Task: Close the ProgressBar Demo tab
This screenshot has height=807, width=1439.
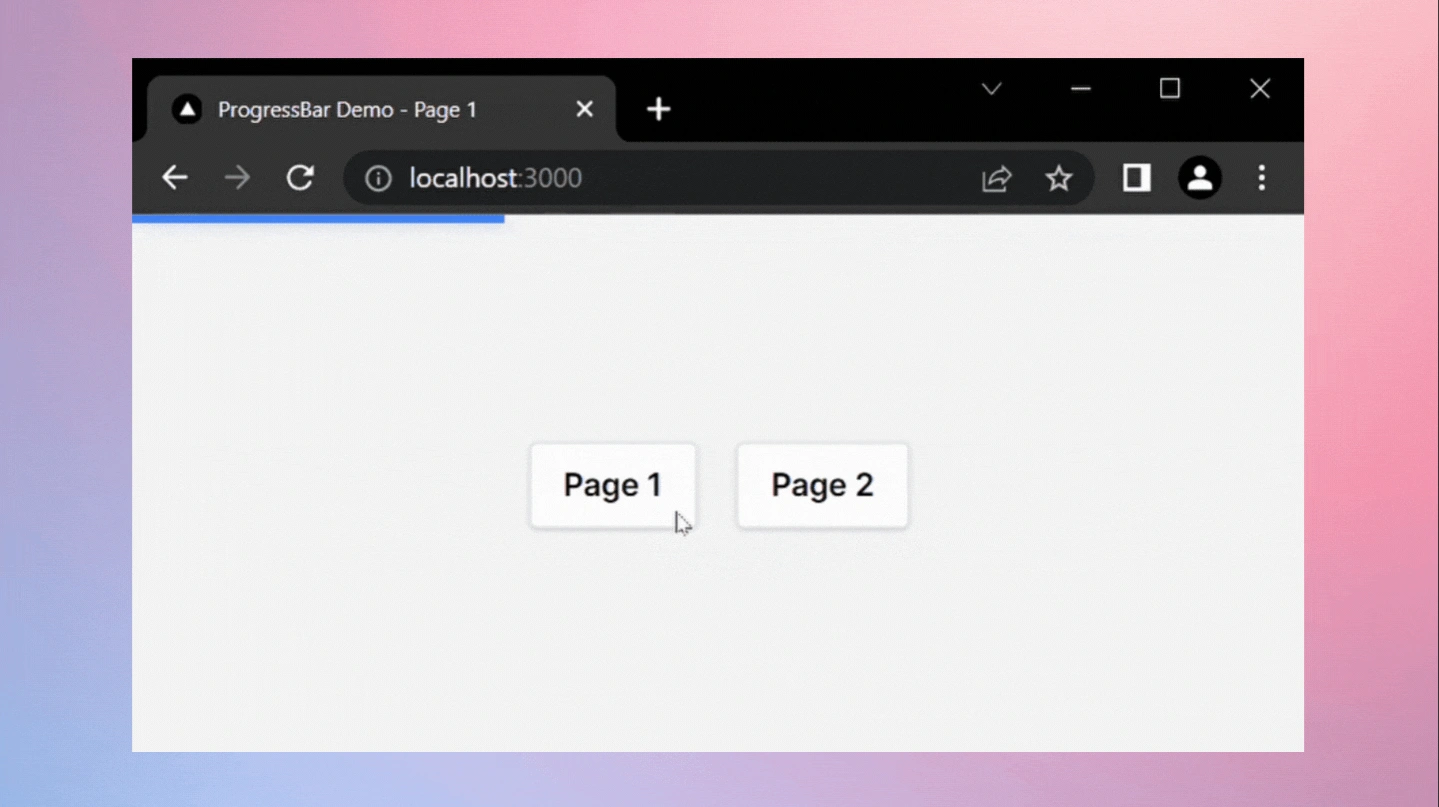Action: [585, 109]
